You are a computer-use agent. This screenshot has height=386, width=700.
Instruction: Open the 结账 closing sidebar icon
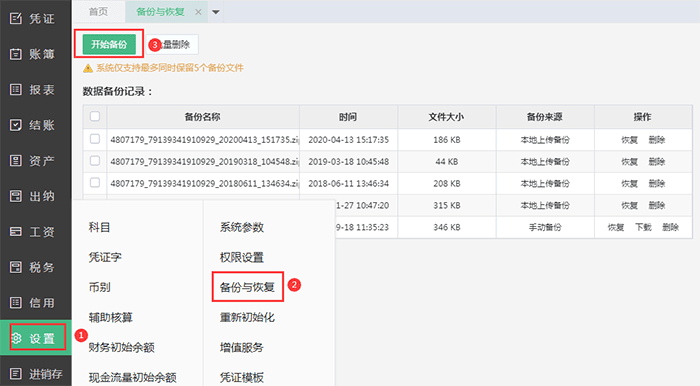point(16,125)
